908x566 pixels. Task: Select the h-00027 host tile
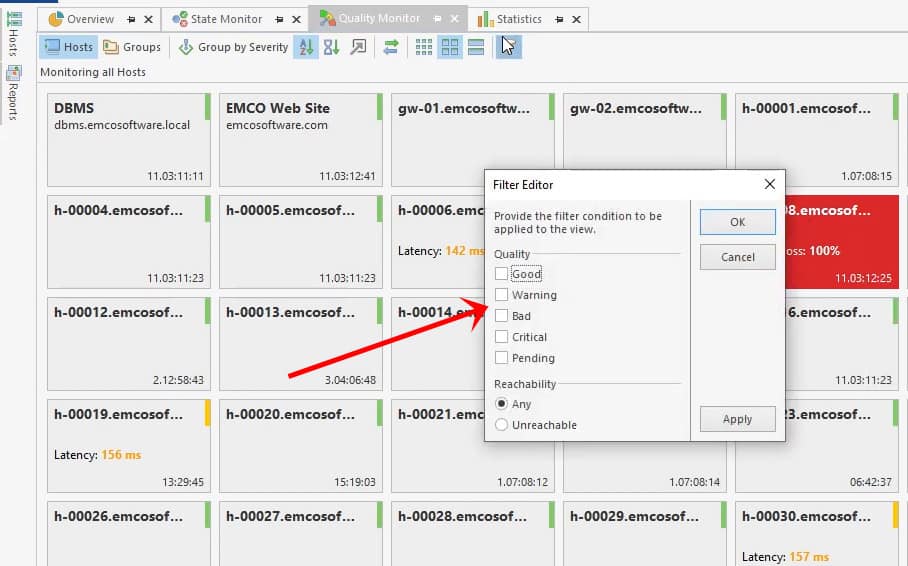click(301, 533)
